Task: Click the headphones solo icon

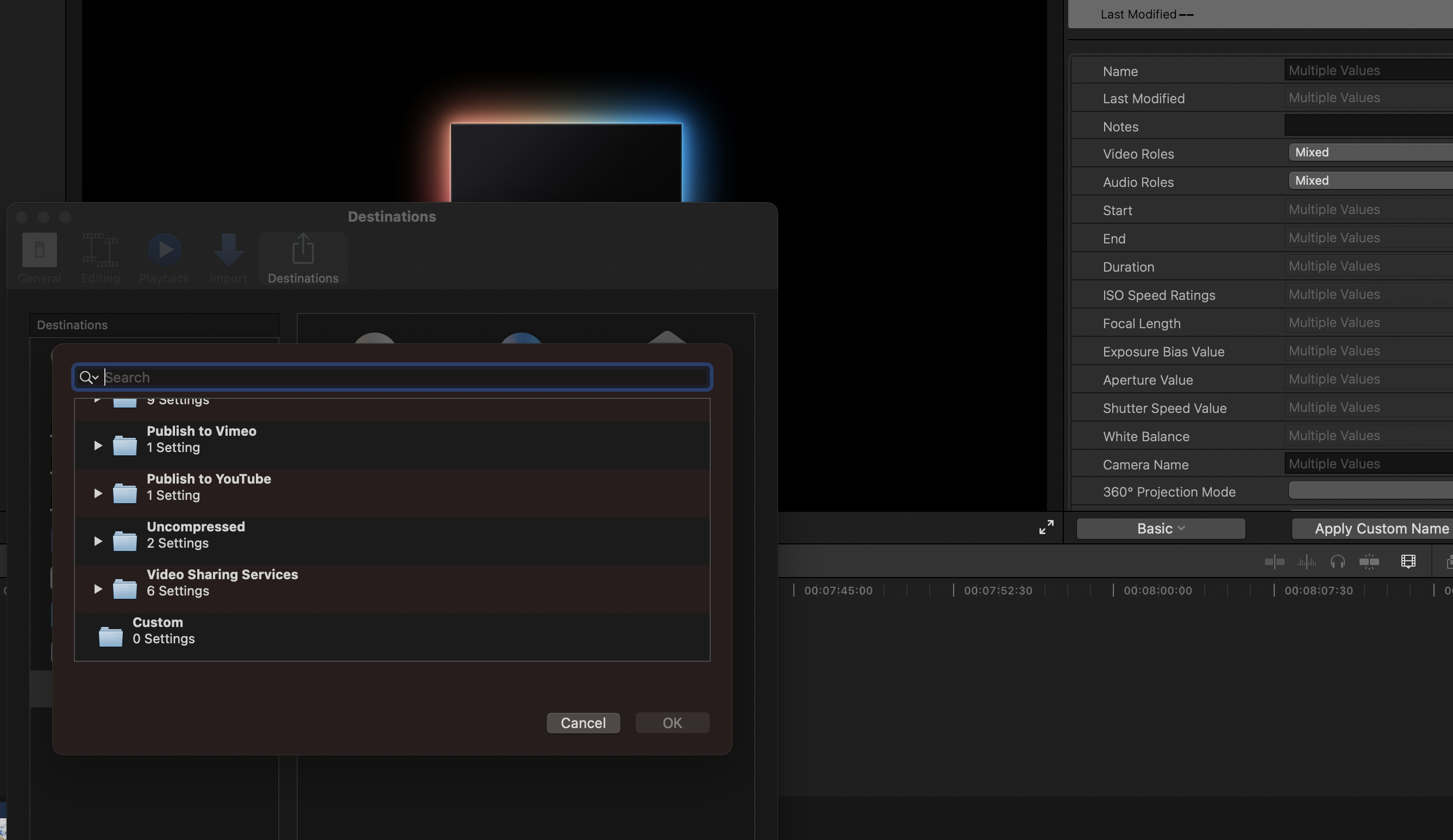Action: point(1337,561)
